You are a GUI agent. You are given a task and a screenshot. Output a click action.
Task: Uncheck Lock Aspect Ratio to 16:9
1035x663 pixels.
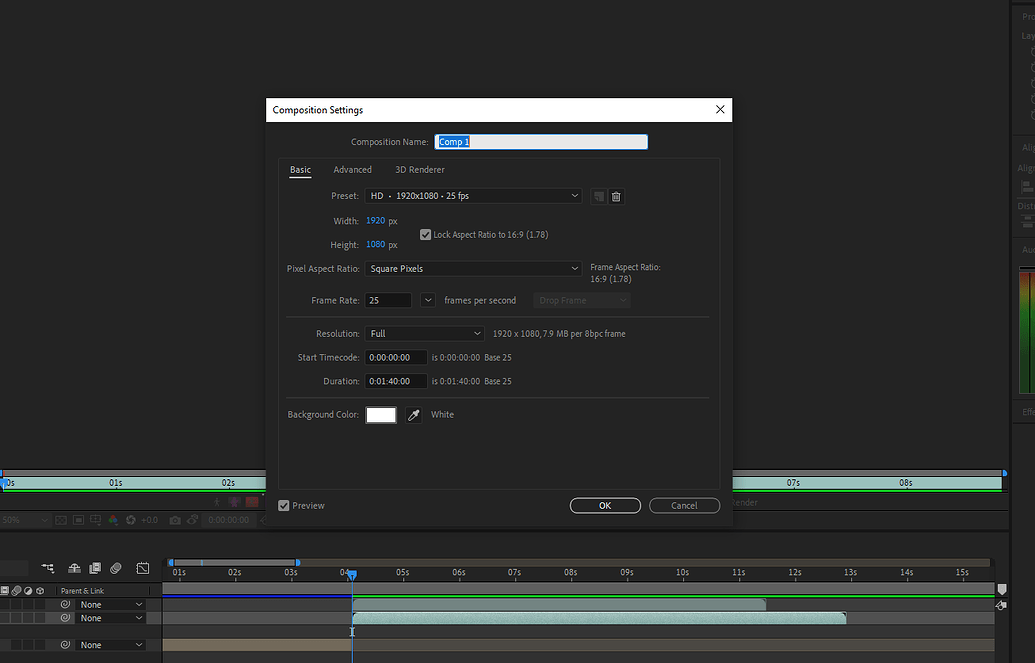tap(426, 234)
